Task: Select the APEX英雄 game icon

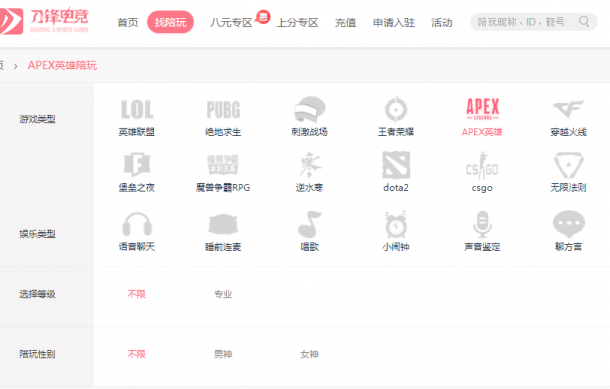Action: point(482,109)
